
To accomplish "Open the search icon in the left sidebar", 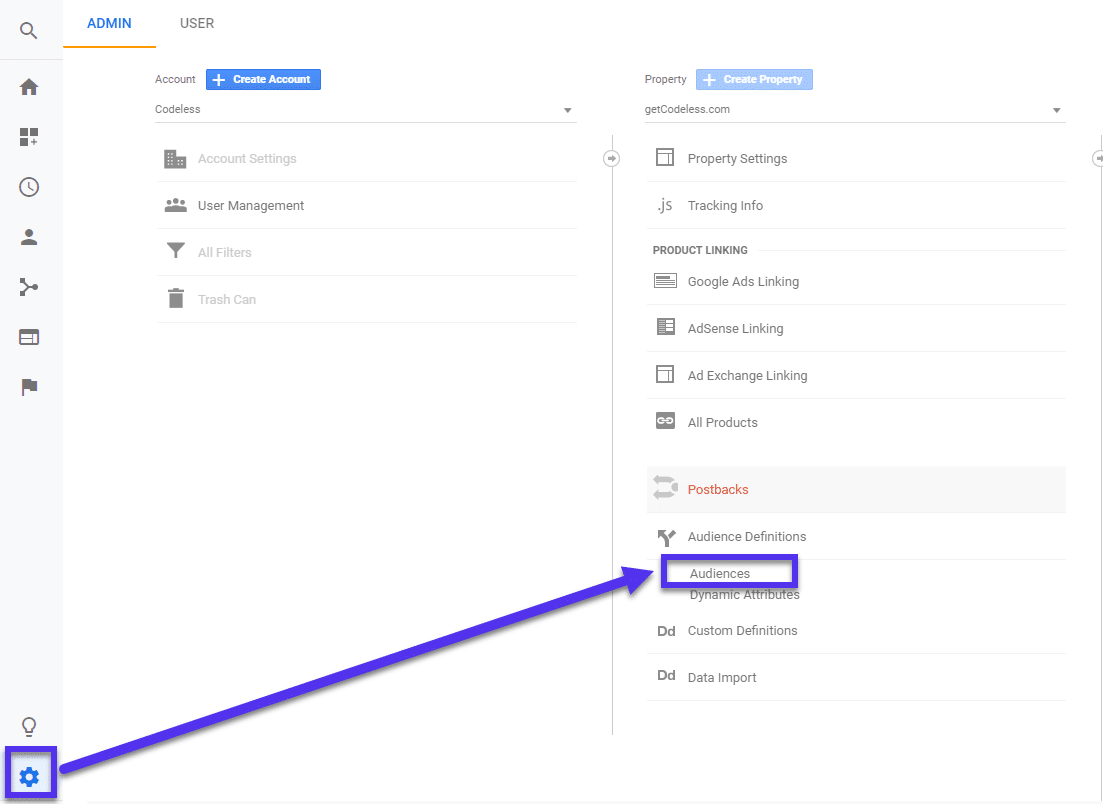I will [x=30, y=30].
